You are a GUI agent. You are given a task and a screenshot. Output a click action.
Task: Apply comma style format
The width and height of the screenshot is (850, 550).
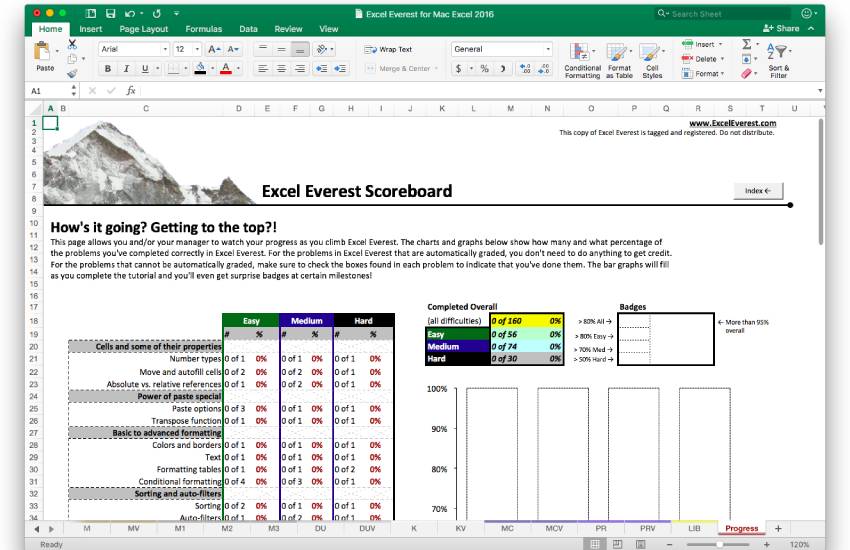coord(503,69)
